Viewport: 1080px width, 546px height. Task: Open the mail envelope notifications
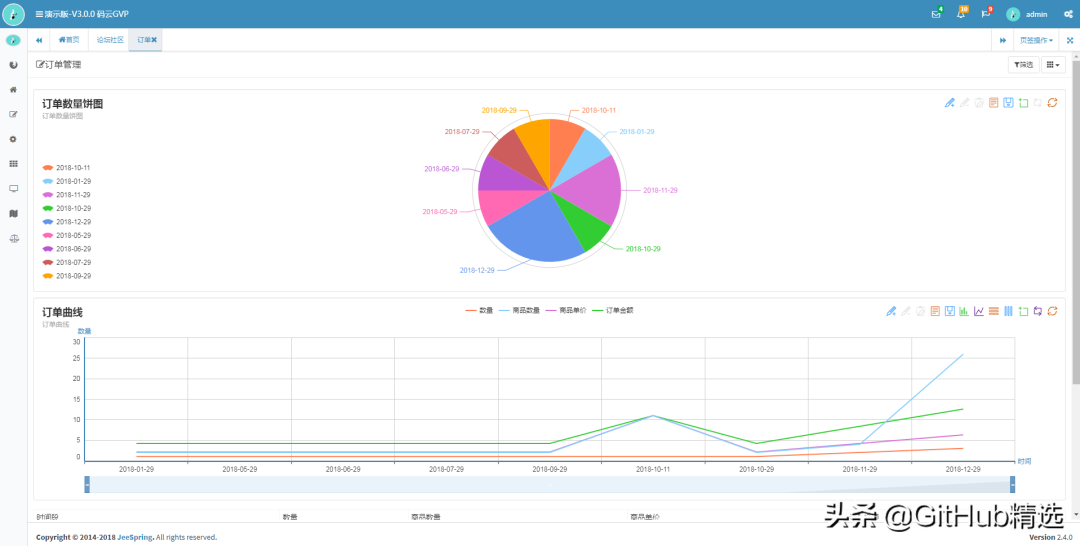click(x=936, y=14)
